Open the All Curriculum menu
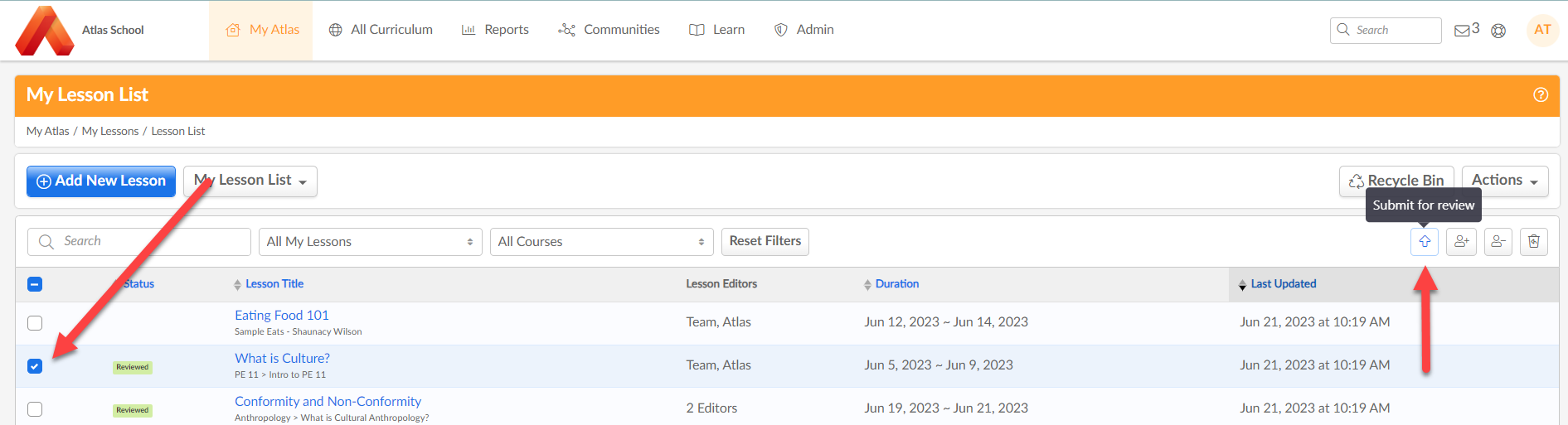 (x=381, y=30)
